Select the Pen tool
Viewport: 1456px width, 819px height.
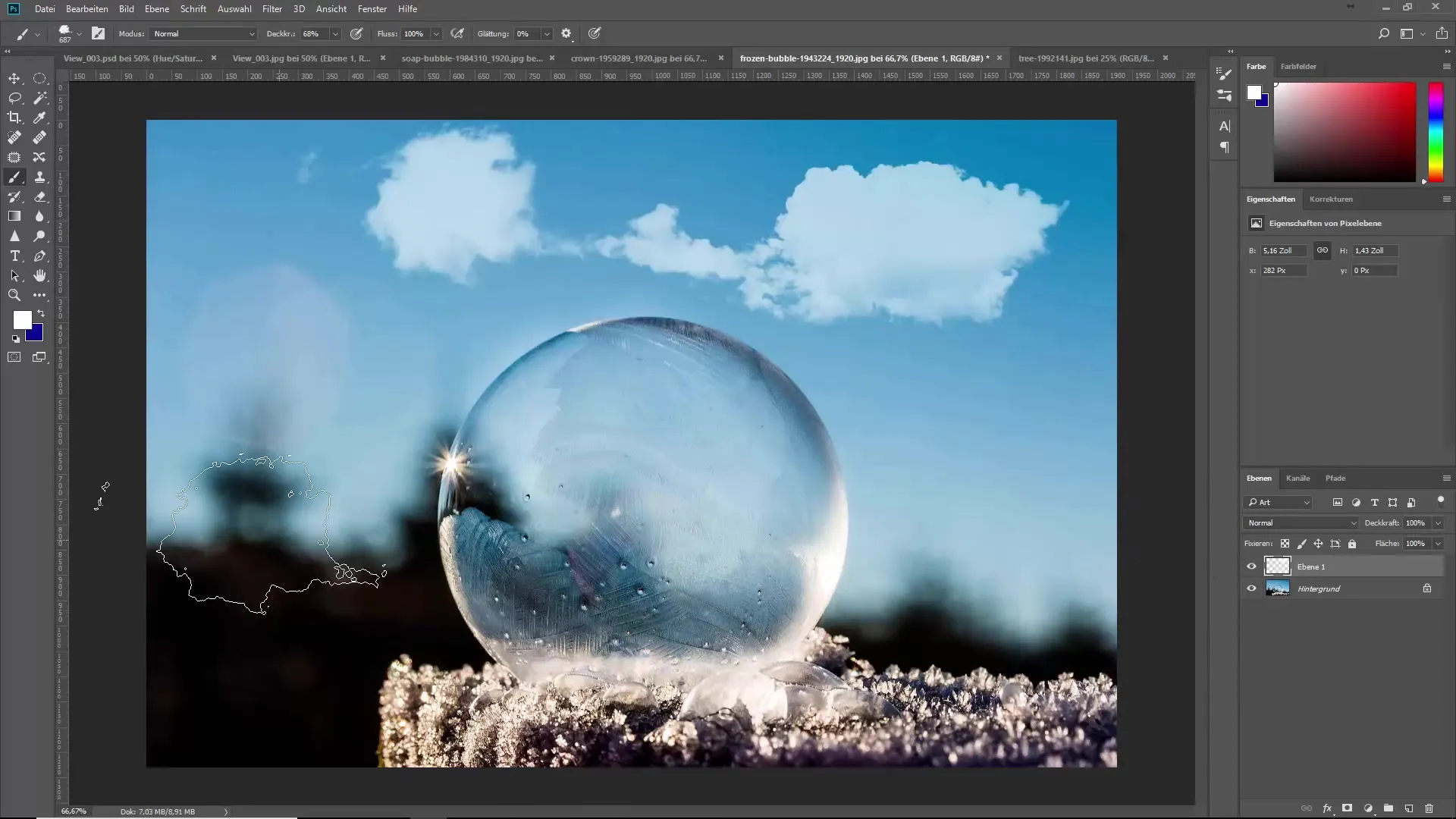pyautogui.click(x=39, y=256)
